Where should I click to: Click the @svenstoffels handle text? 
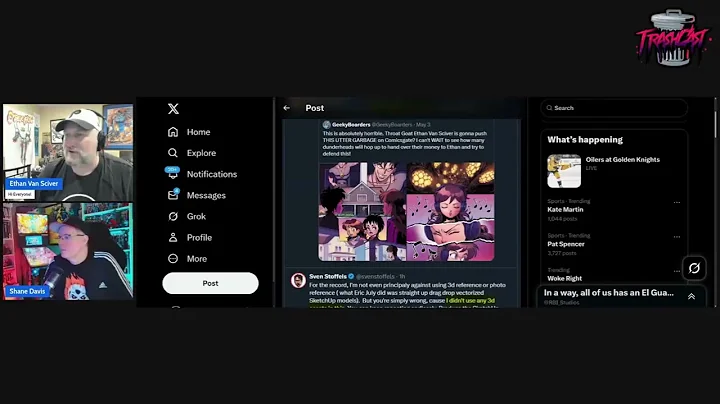click(x=375, y=276)
